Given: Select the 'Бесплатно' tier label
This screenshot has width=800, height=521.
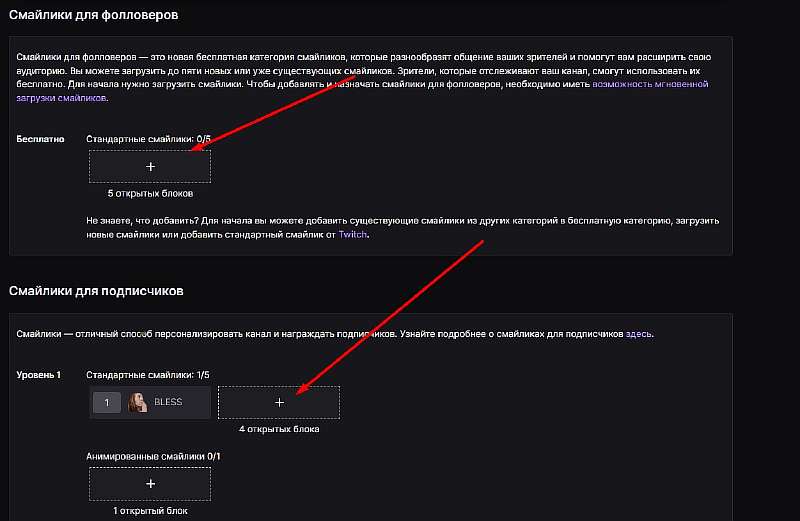Looking at the screenshot, I should (x=40, y=138).
